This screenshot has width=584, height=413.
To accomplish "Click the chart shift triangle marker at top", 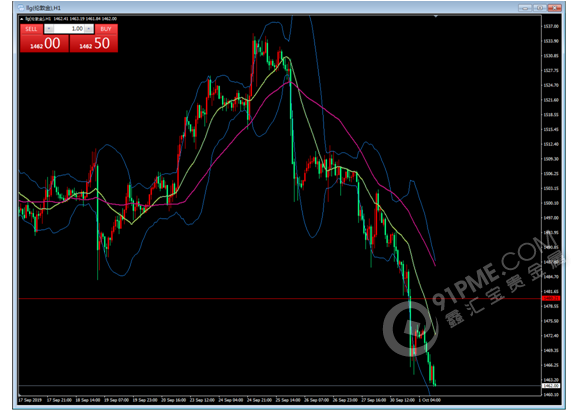I will click(435, 16).
